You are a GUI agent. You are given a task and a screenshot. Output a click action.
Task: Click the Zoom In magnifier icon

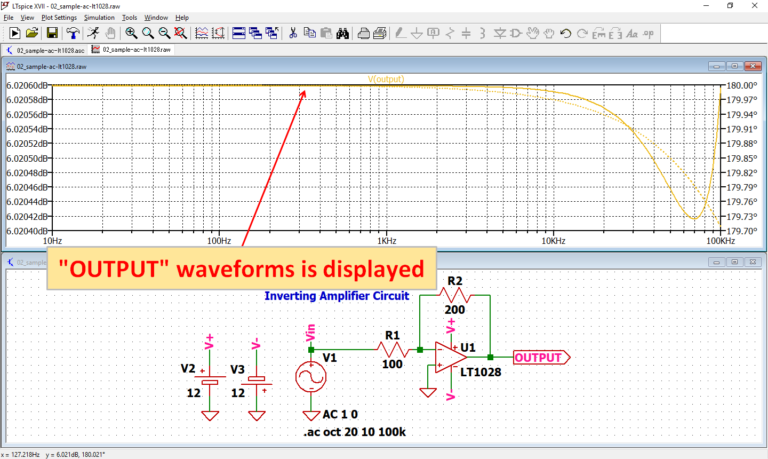pyautogui.click(x=131, y=33)
